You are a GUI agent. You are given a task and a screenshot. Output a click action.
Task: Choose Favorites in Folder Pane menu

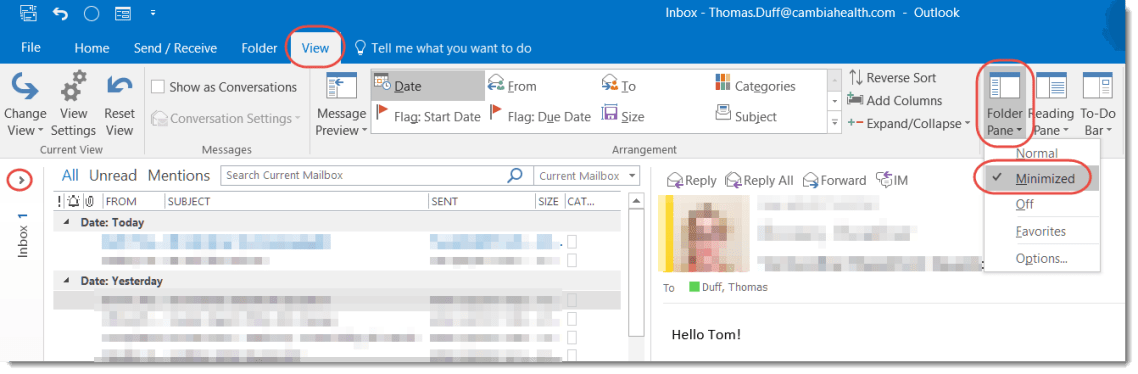pos(1041,232)
